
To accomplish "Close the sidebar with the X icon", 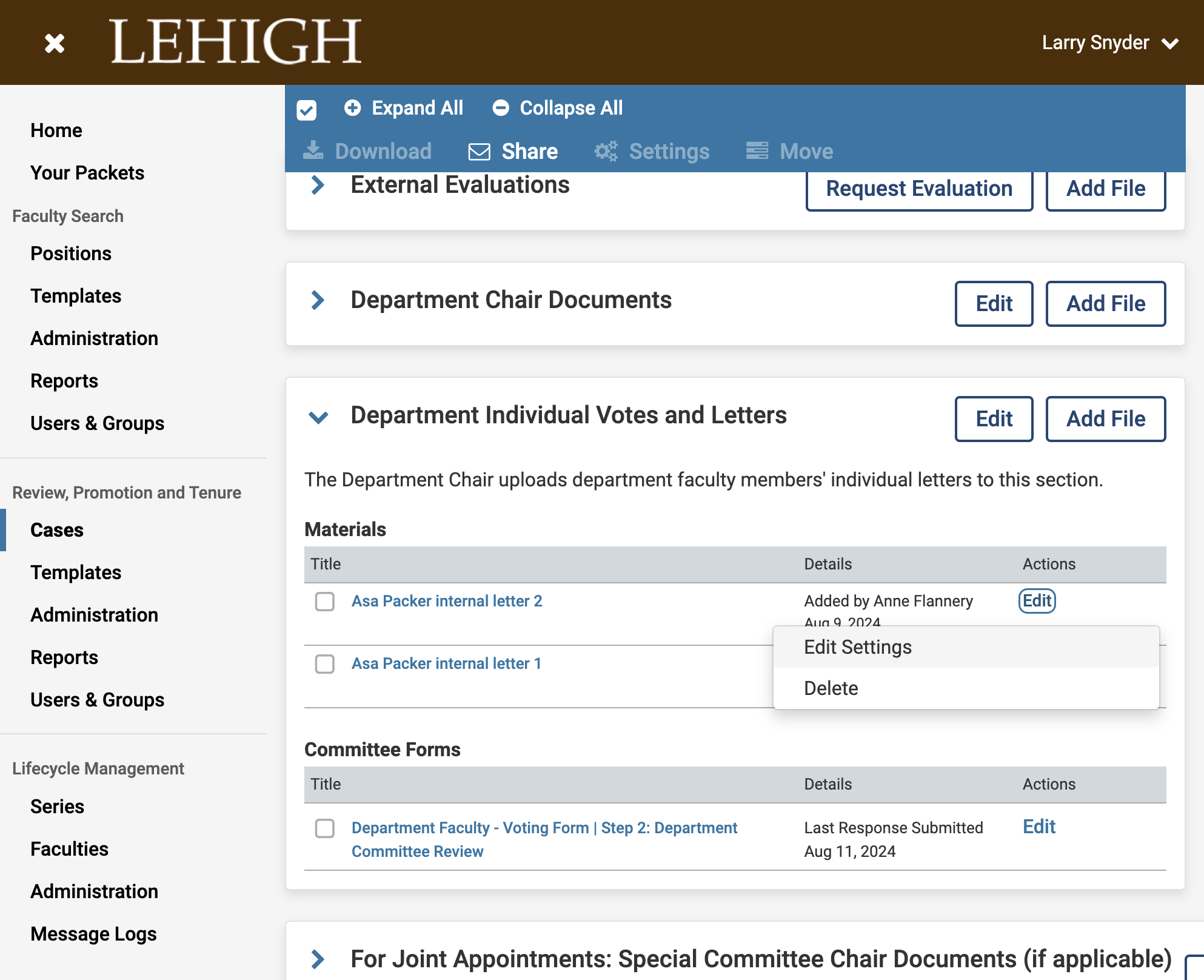I will 55,43.
